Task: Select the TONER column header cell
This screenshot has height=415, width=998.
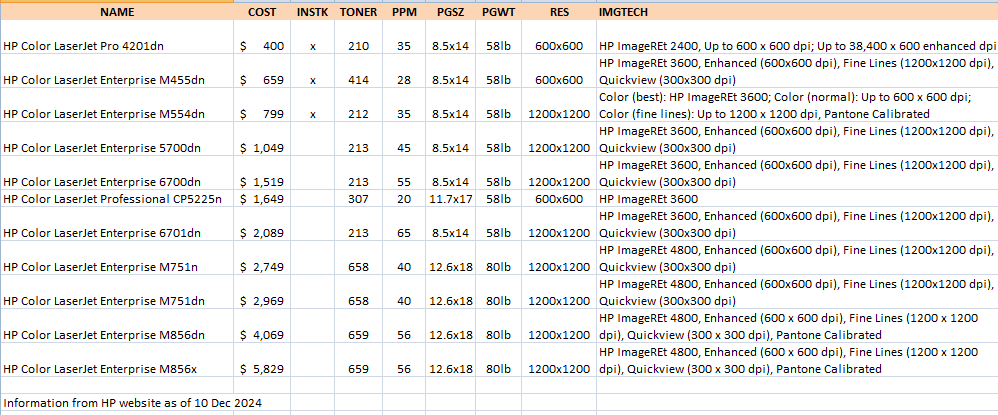Action: (358, 12)
